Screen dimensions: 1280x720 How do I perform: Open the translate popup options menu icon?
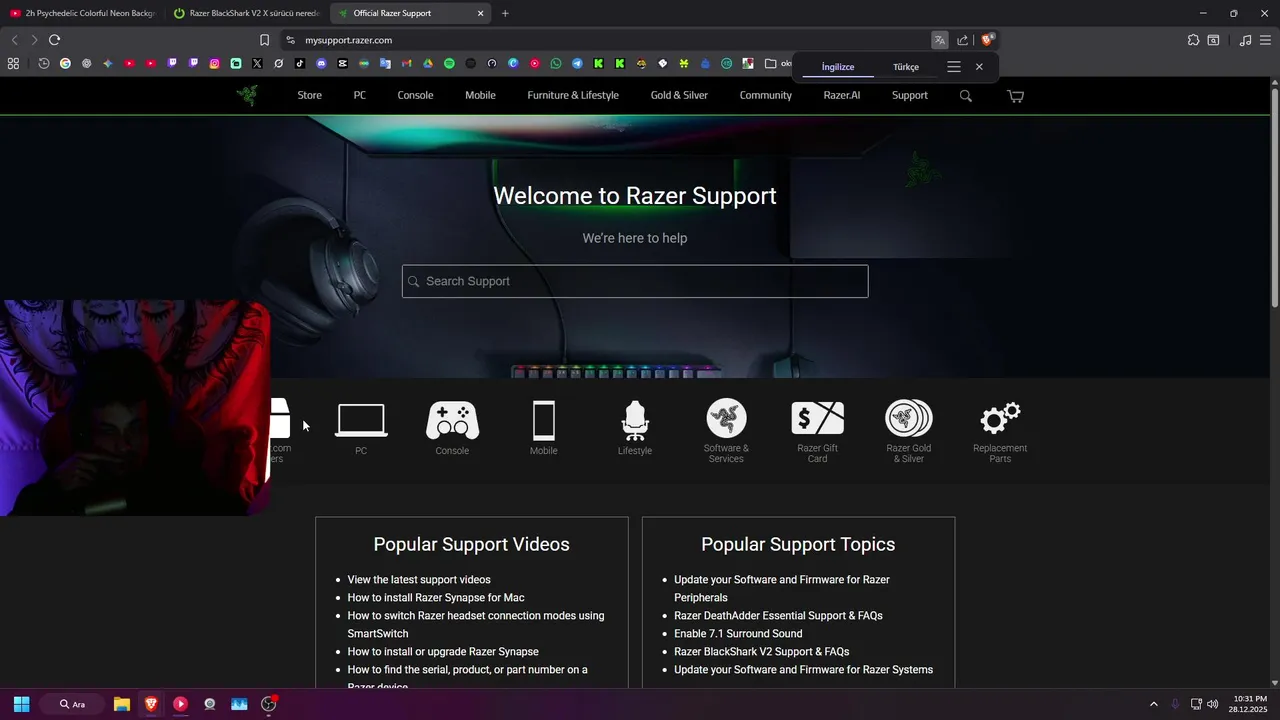point(954,66)
